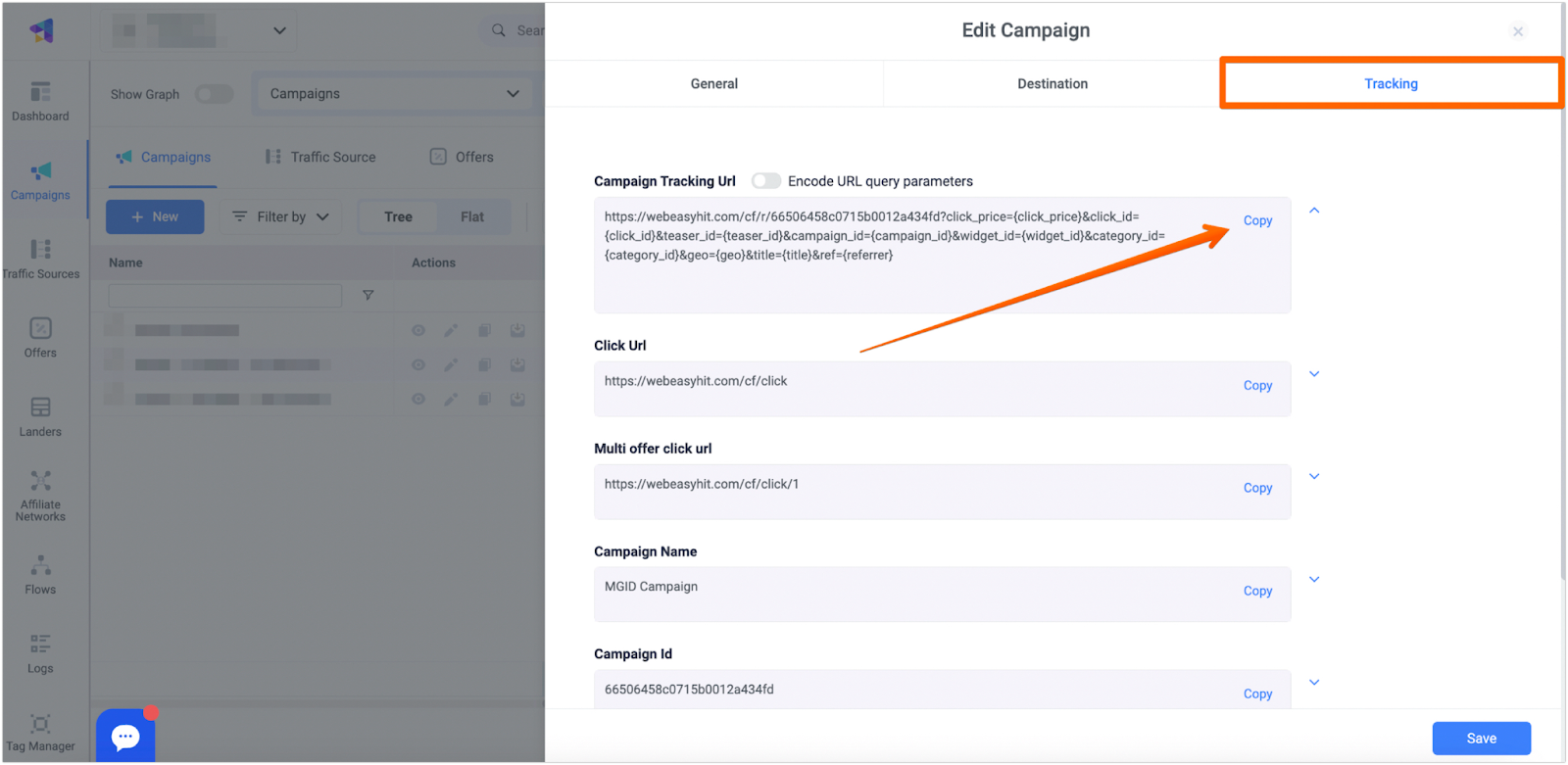Click the table filter funnel icon
This screenshot has width=1568, height=765.
click(x=368, y=295)
